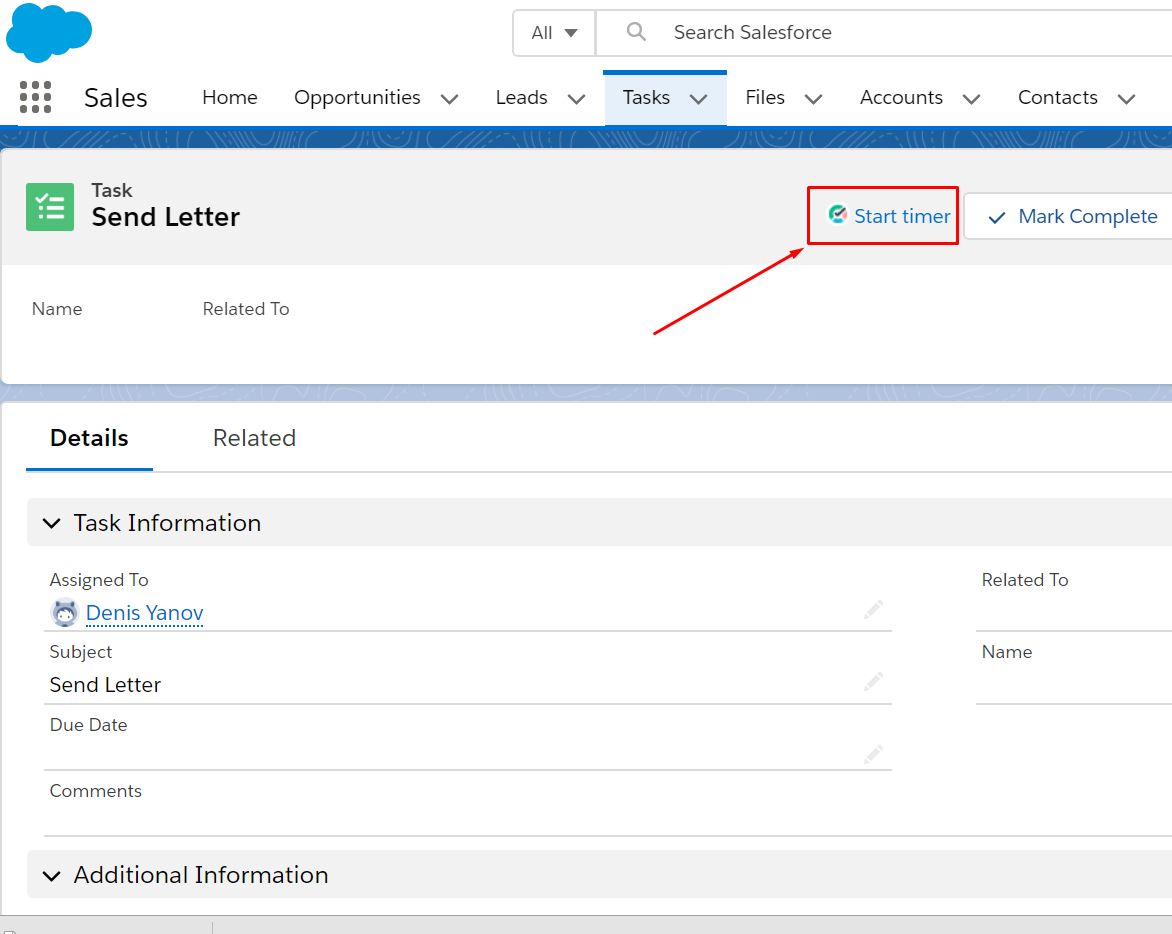Click Related To label in header panel
Screen dimensions: 1172x934
point(246,309)
